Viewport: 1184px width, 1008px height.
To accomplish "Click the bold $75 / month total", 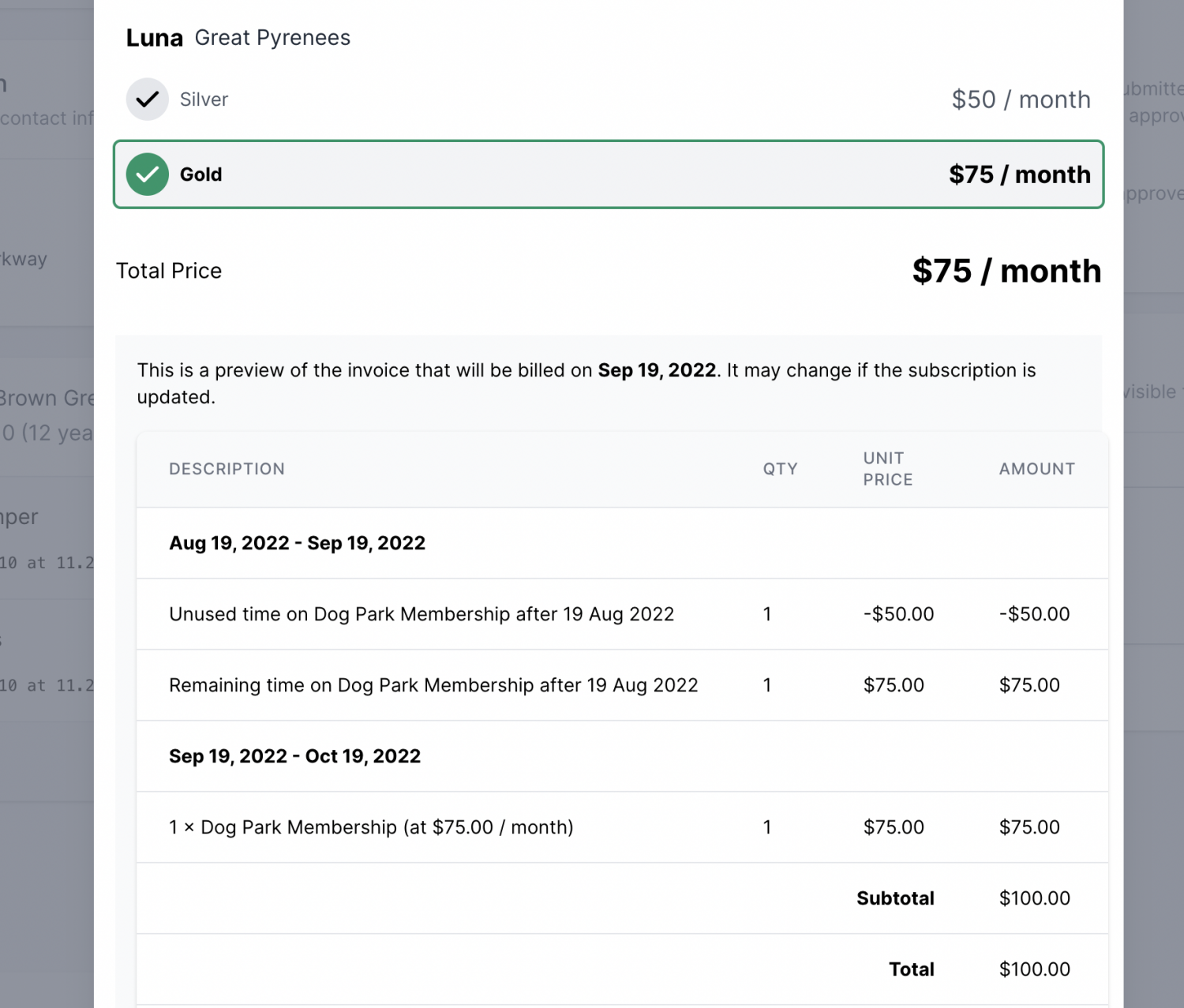I will click(1006, 271).
